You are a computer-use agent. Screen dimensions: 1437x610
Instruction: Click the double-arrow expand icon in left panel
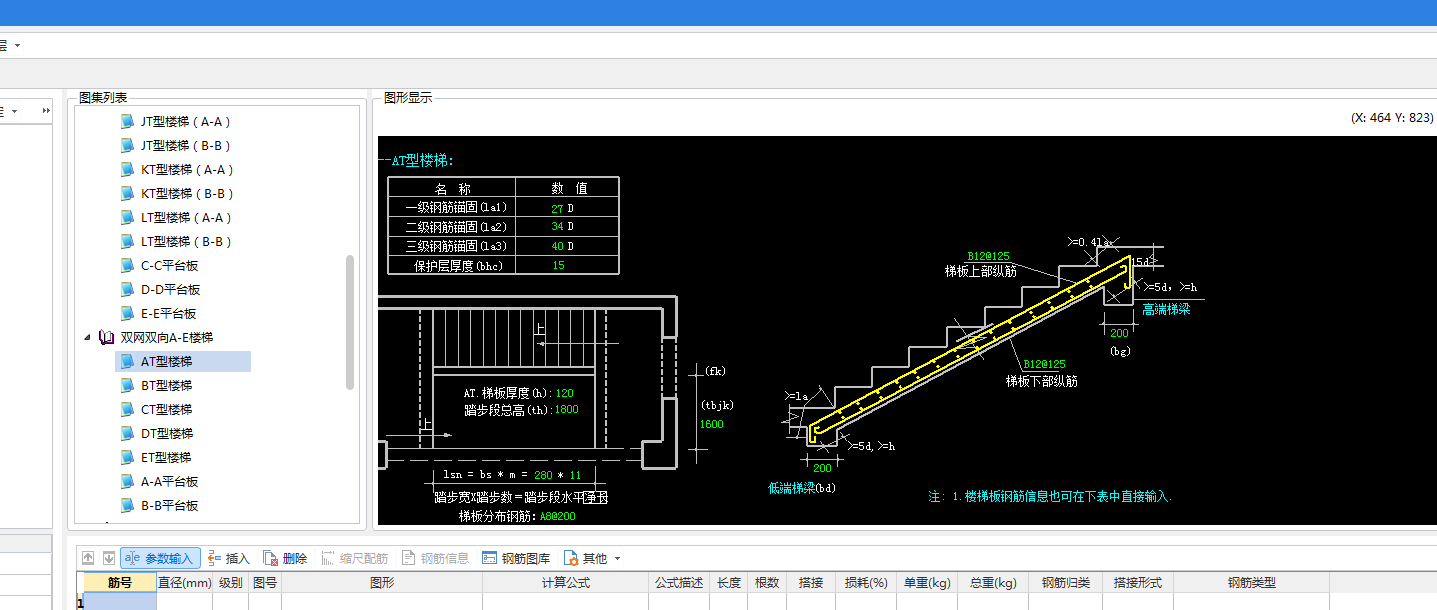[45, 110]
